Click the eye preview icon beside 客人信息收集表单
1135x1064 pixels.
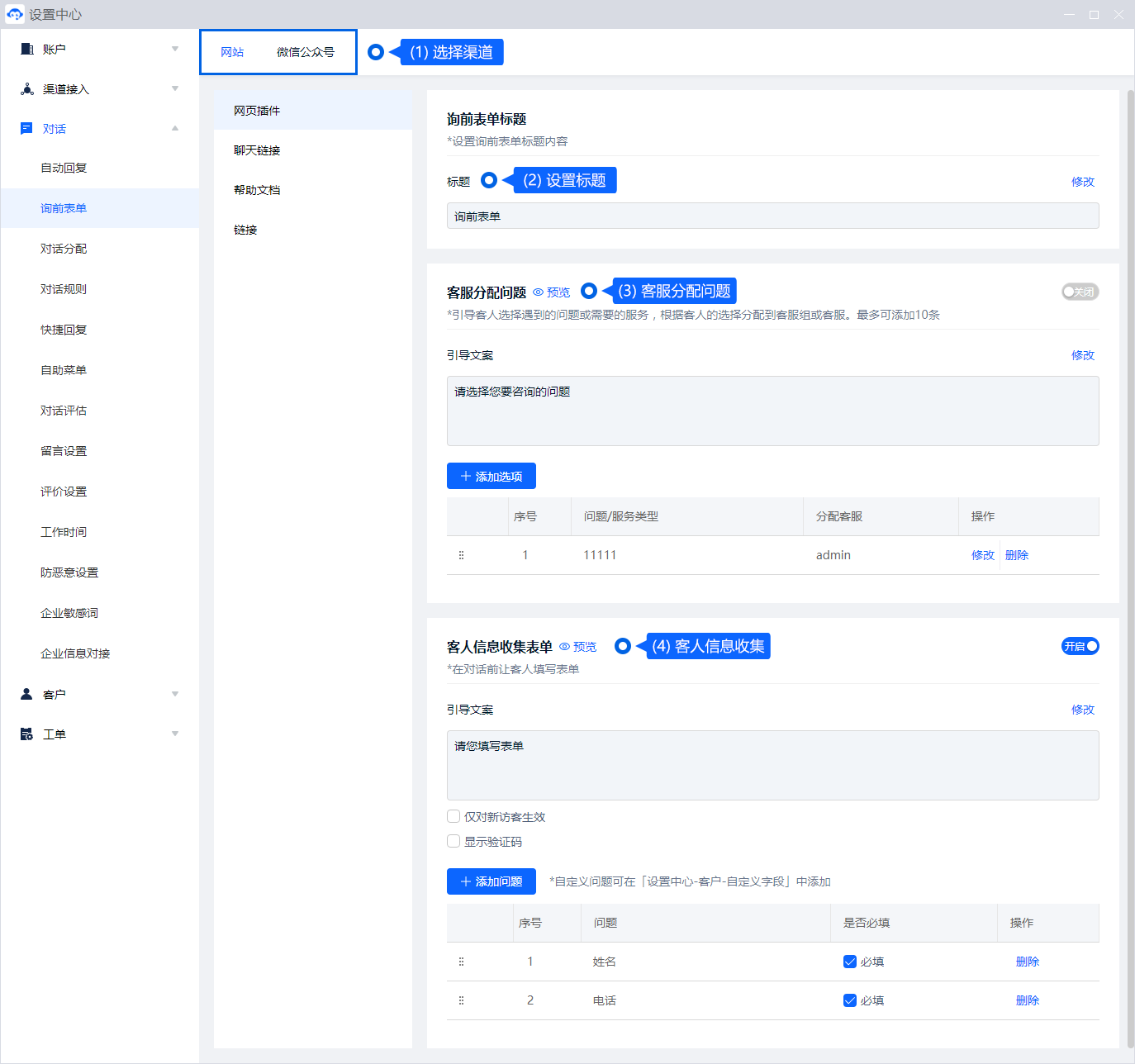[x=565, y=647]
